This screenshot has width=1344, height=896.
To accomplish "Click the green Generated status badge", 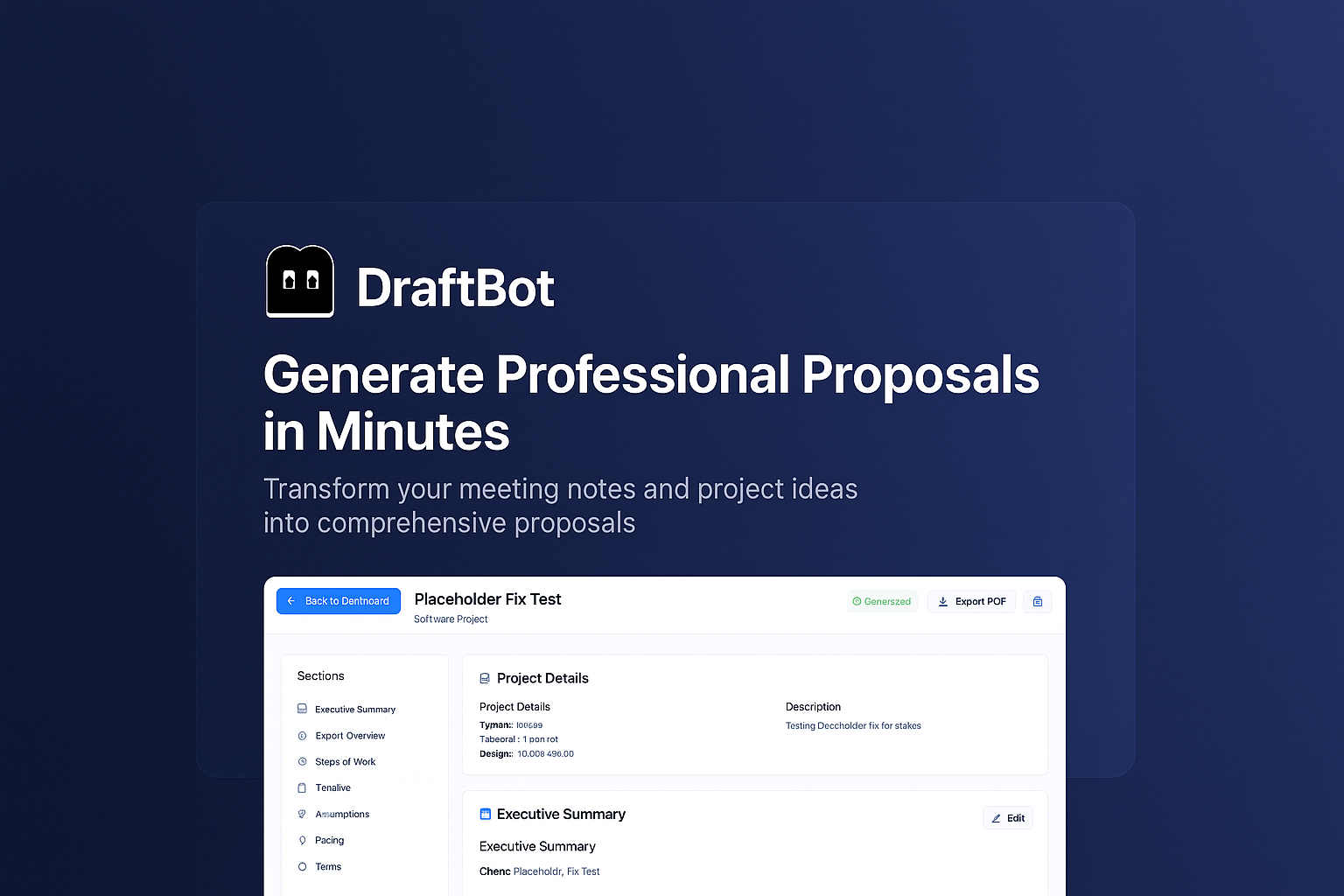I will pos(882,601).
